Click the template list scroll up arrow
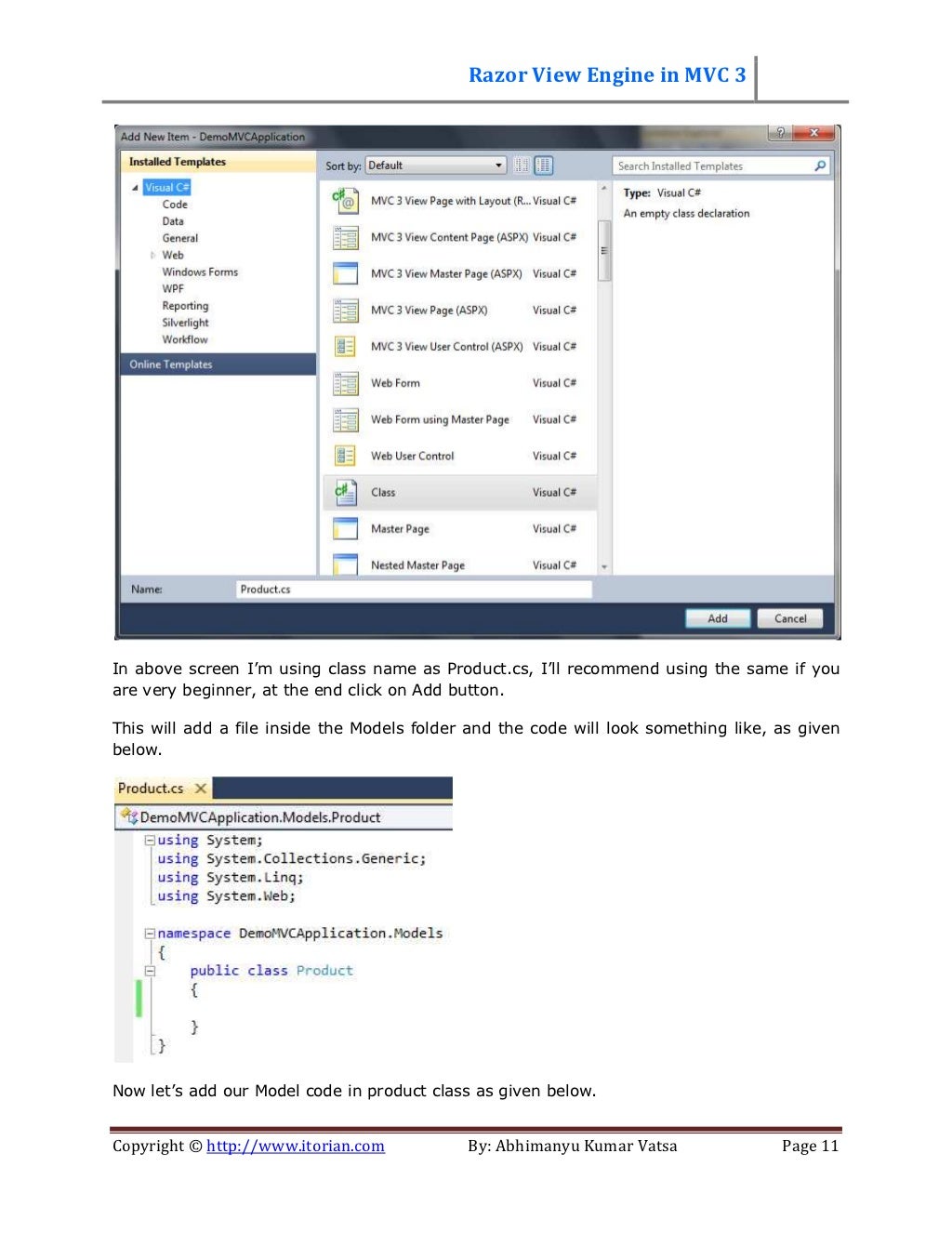 pyautogui.click(x=604, y=188)
